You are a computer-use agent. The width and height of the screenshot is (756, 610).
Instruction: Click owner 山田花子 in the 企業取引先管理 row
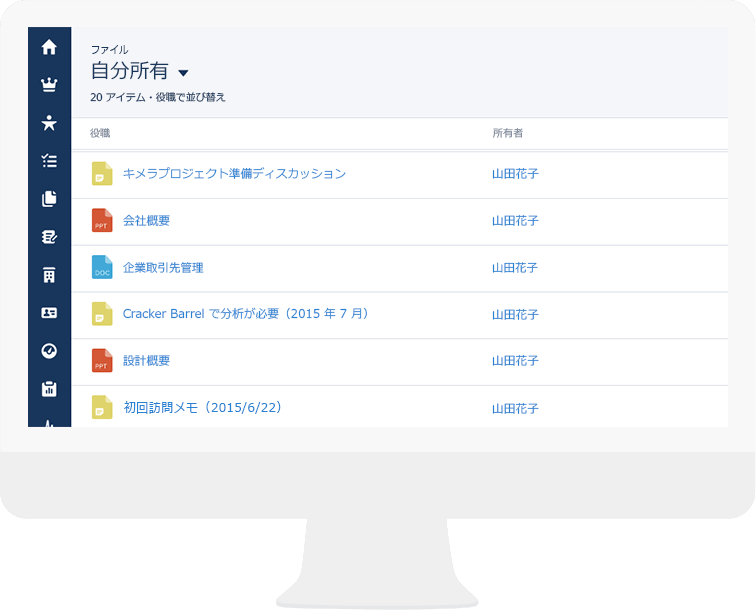(x=515, y=268)
